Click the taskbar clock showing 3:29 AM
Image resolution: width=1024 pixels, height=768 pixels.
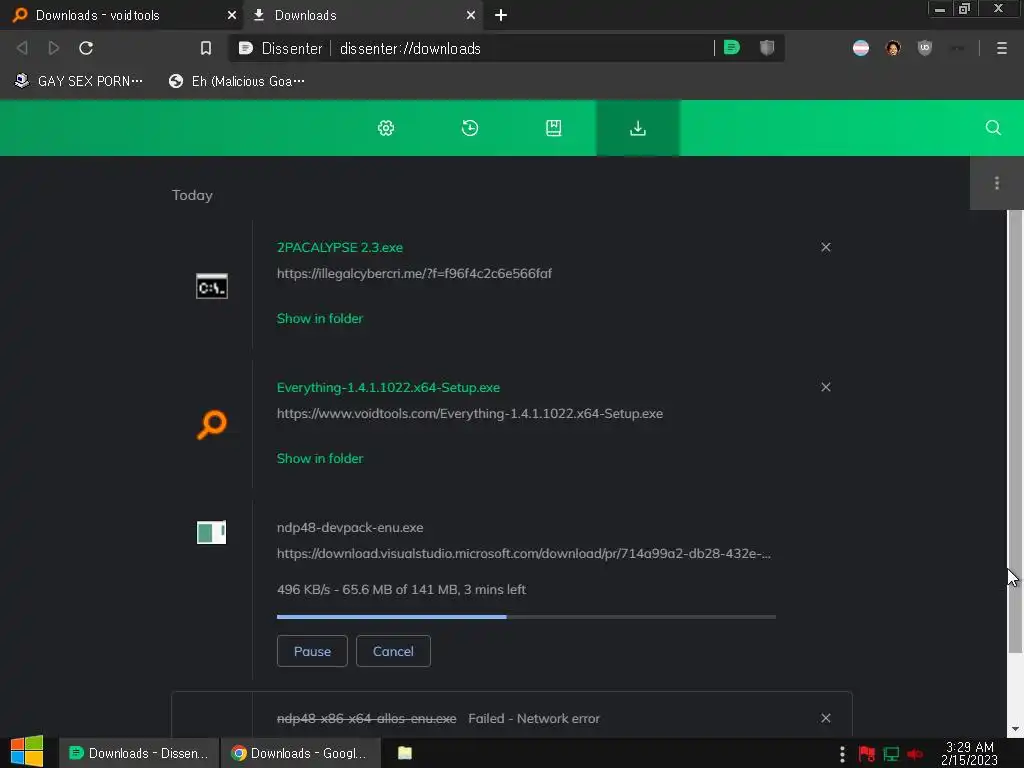969,754
